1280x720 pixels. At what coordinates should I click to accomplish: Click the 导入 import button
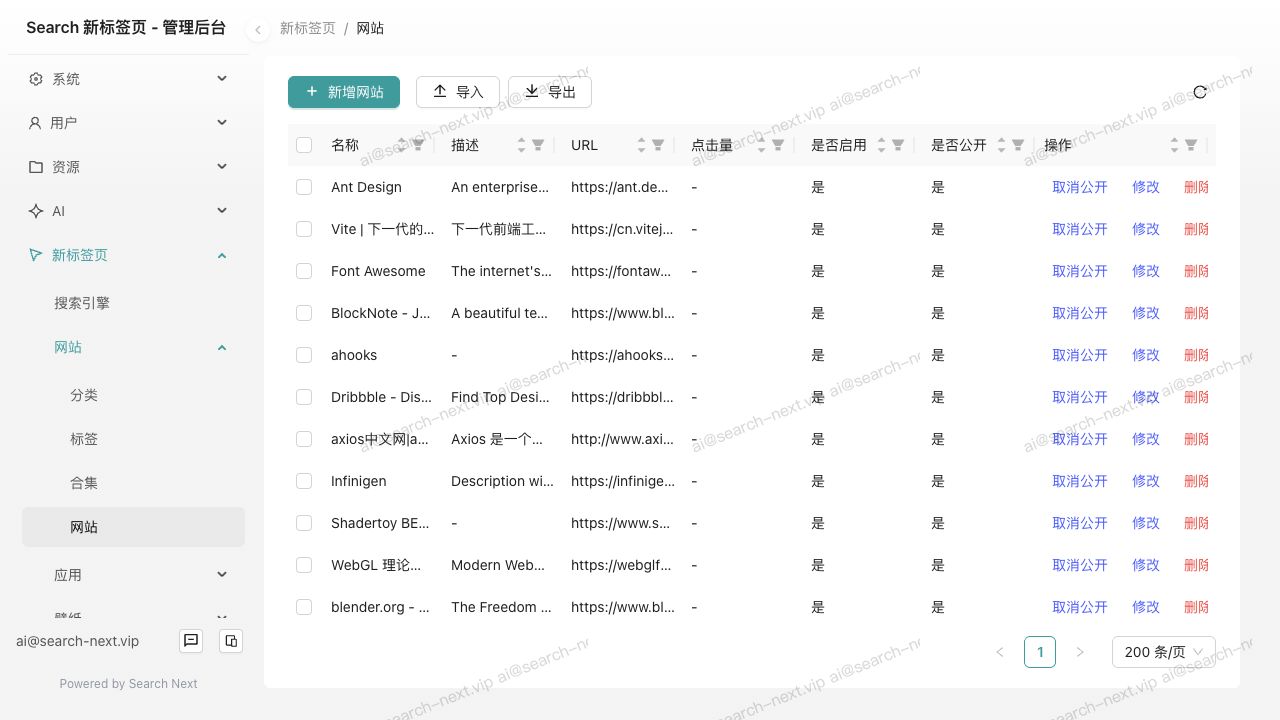coord(458,92)
